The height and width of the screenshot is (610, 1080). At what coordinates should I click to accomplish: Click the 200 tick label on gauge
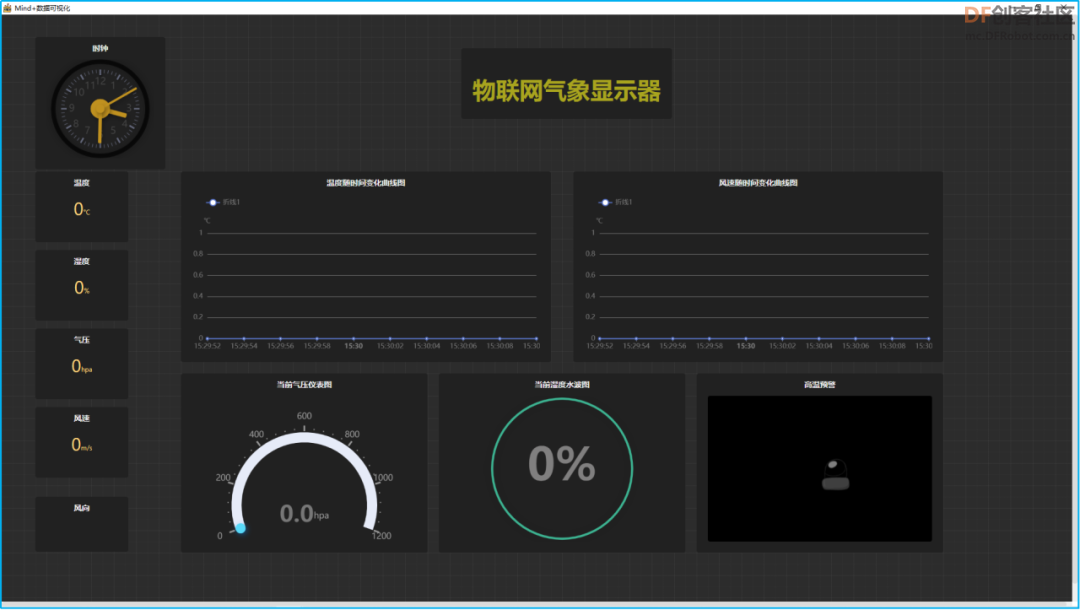coord(223,478)
